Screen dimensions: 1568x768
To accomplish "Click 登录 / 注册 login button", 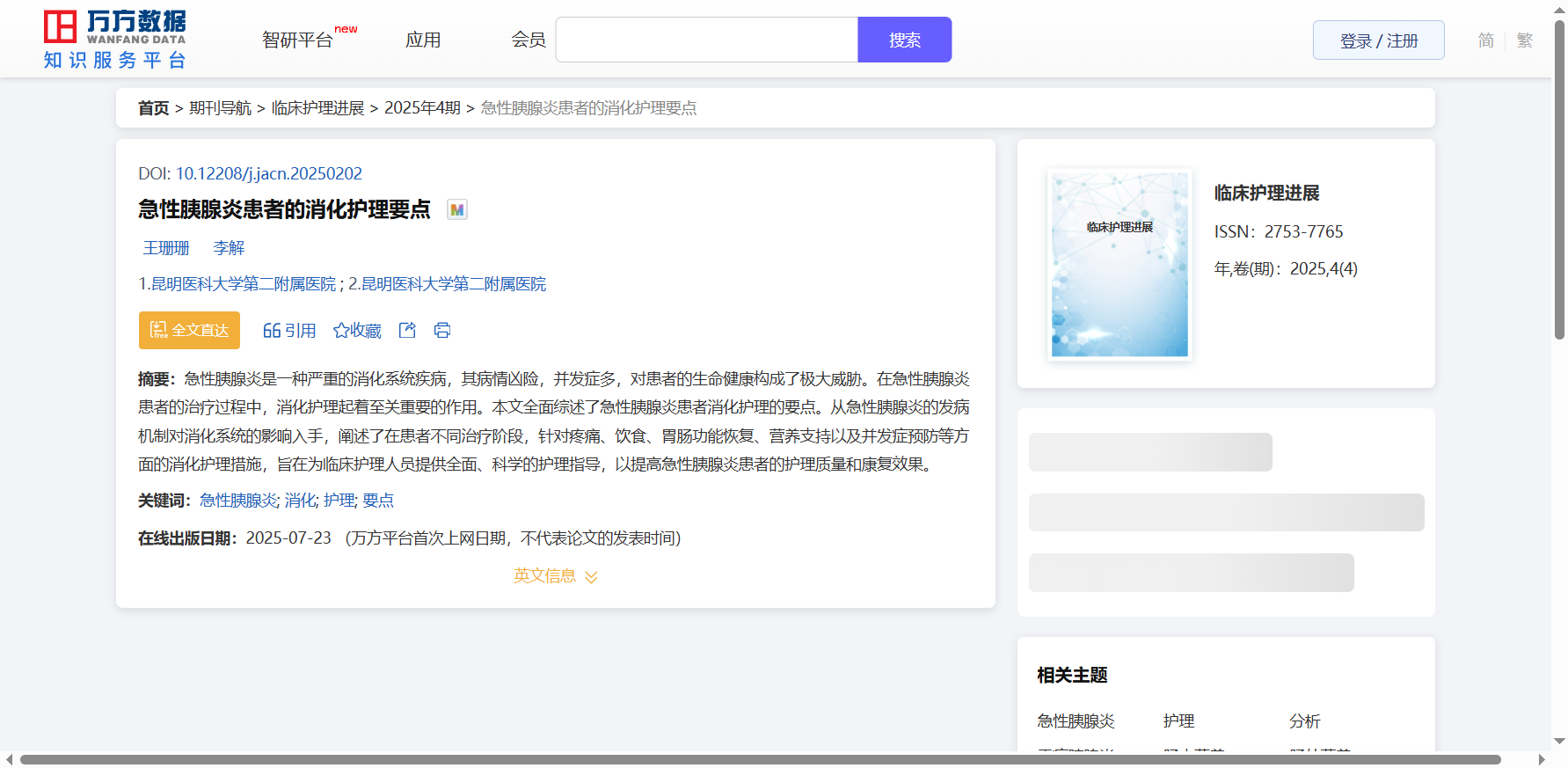I will [1379, 40].
